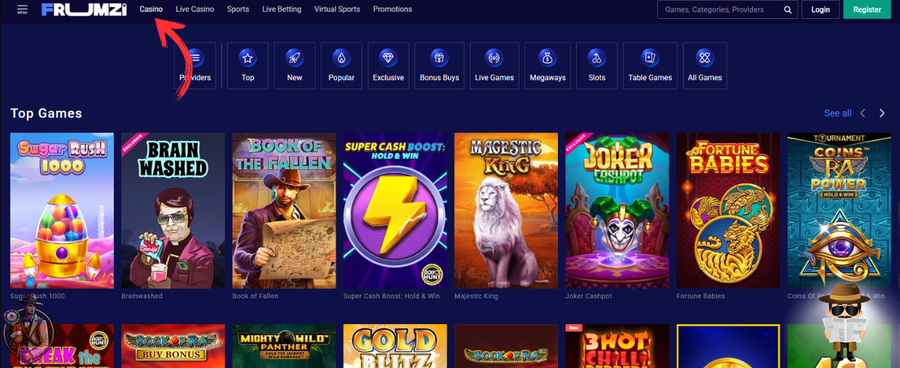Select the Bonus Buys gift icon
This screenshot has width=900, height=368.
click(439, 57)
